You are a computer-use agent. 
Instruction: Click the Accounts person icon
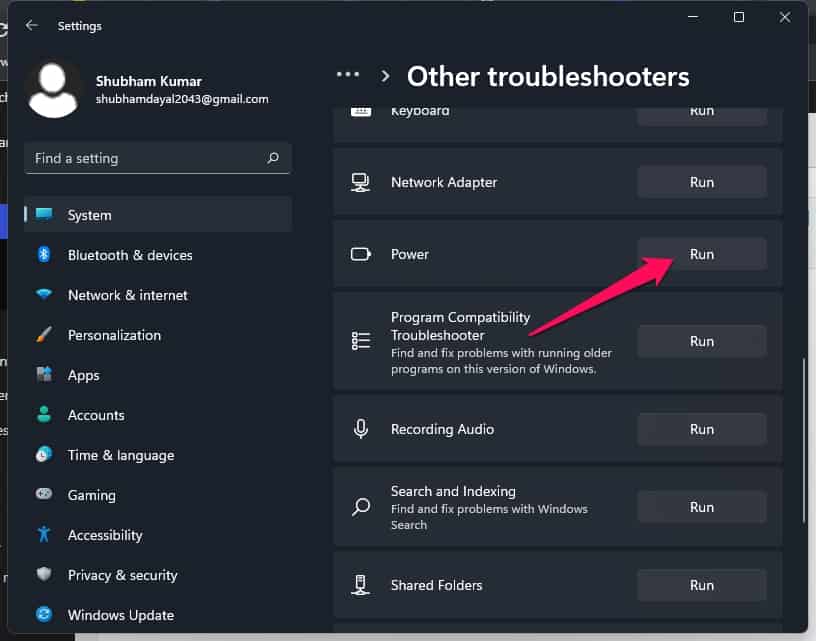(44, 415)
